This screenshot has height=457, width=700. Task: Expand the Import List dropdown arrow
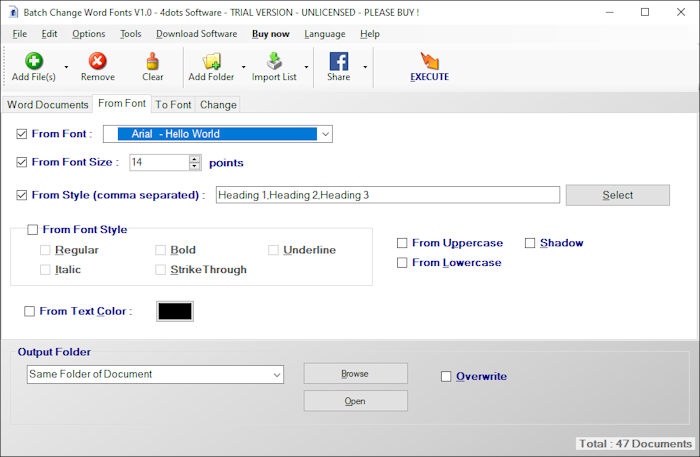point(306,67)
